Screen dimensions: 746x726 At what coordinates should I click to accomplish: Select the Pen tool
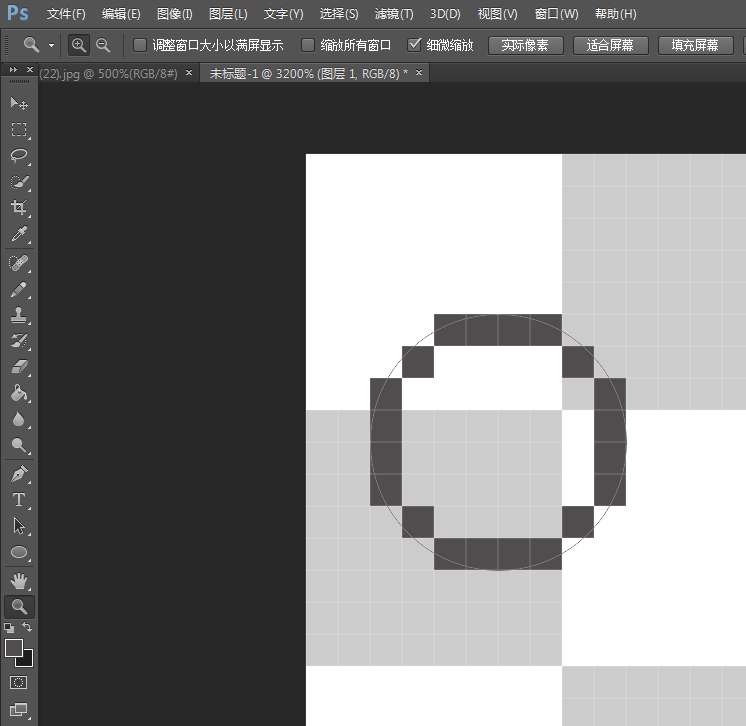coord(19,474)
